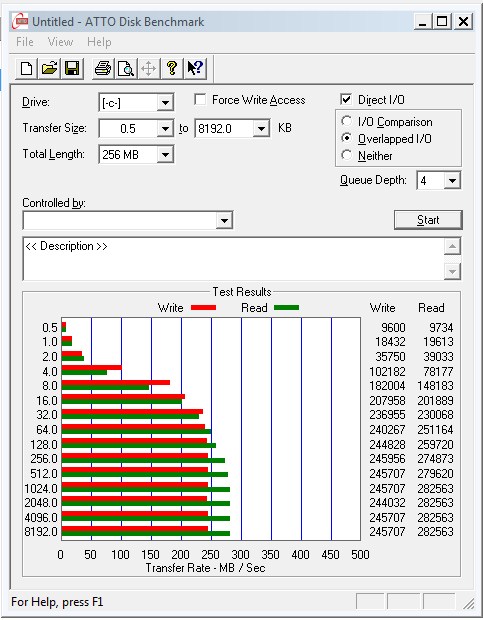This screenshot has width=483, height=620.
Task: Click the yellow question mark About icon
Action: 172,68
